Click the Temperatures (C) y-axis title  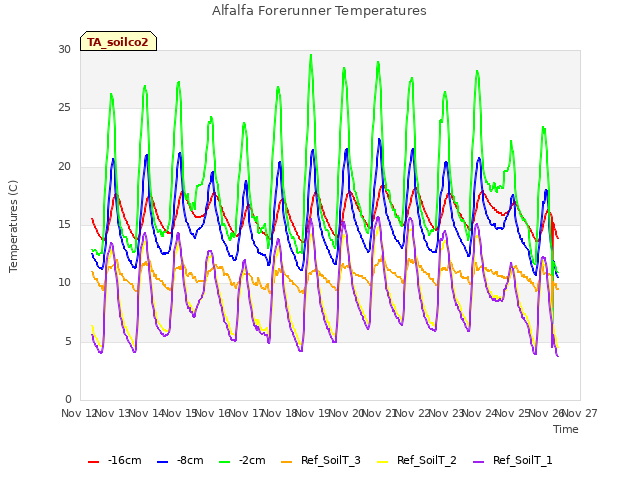[x=13, y=226]
